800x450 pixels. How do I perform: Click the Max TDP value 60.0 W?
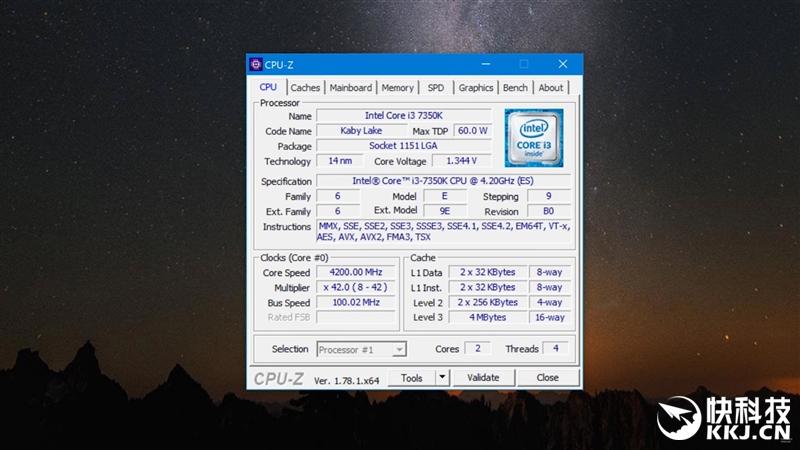coord(472,131)
